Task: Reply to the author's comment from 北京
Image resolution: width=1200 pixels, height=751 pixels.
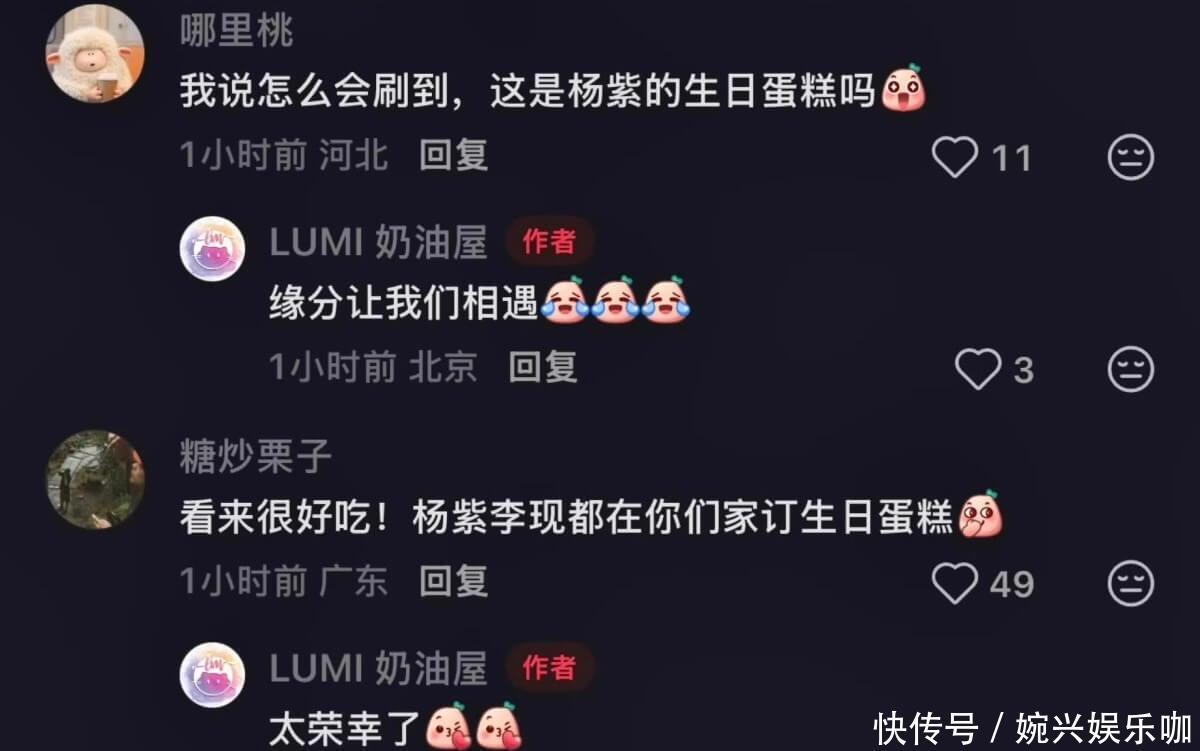Action: [542, 368]
